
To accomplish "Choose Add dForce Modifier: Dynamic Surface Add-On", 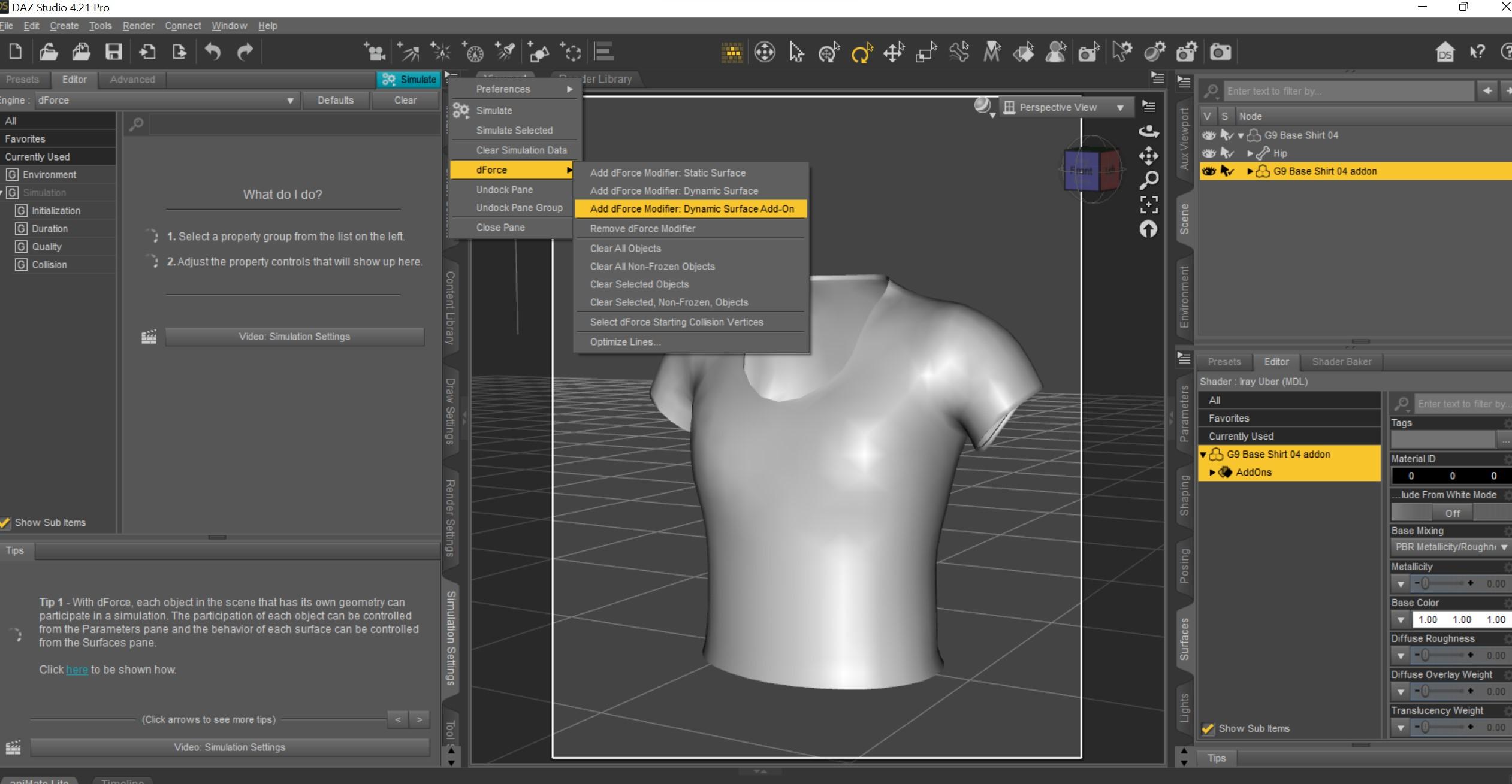I will point(691,209).
